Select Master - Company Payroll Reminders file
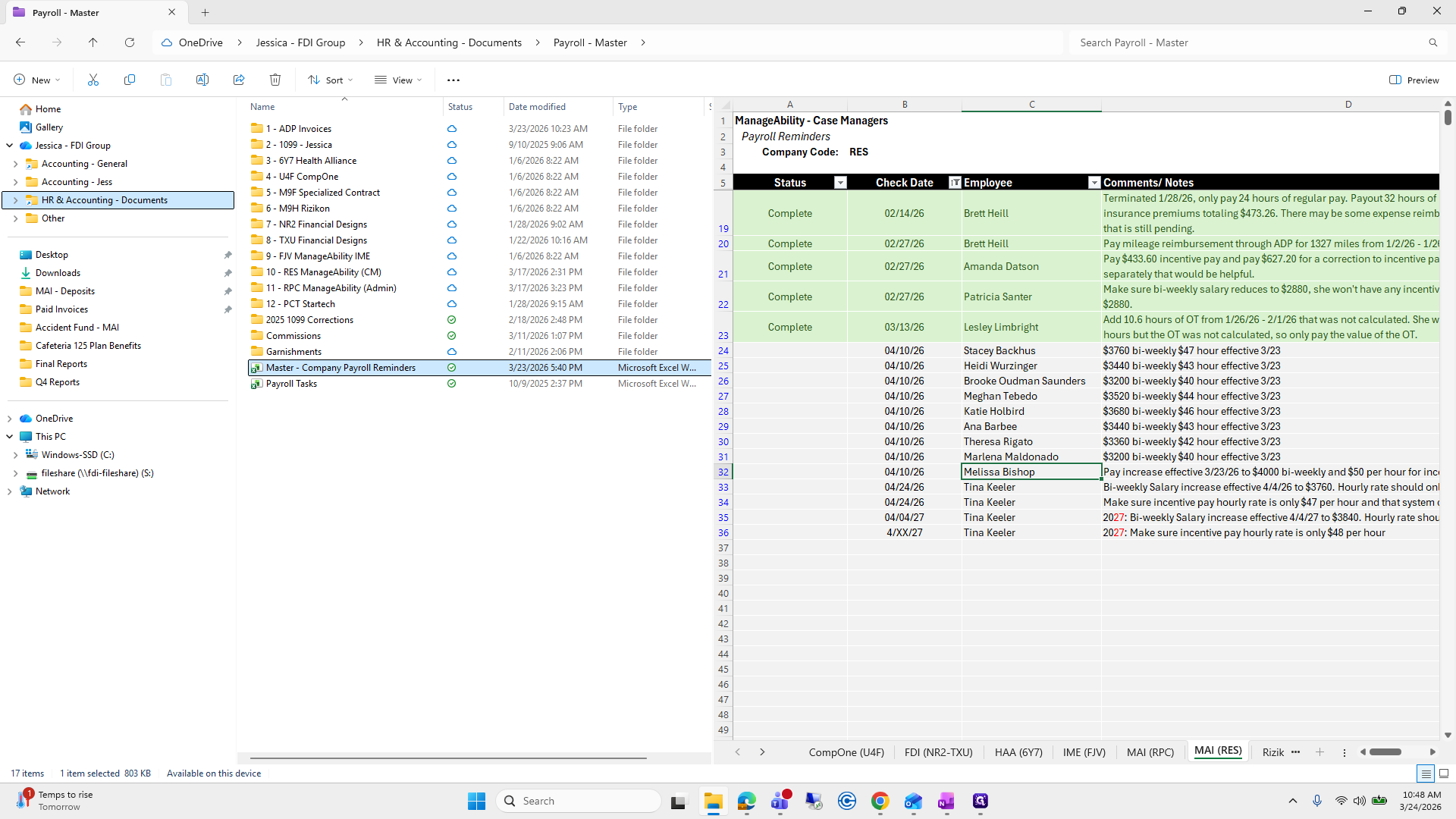 pyautogui.click(x=479, y=368)
